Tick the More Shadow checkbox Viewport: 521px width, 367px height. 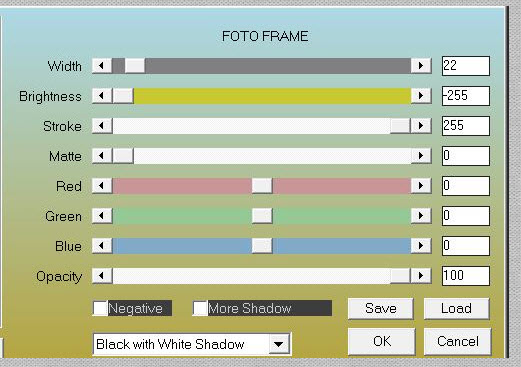[x=200, y=308]
